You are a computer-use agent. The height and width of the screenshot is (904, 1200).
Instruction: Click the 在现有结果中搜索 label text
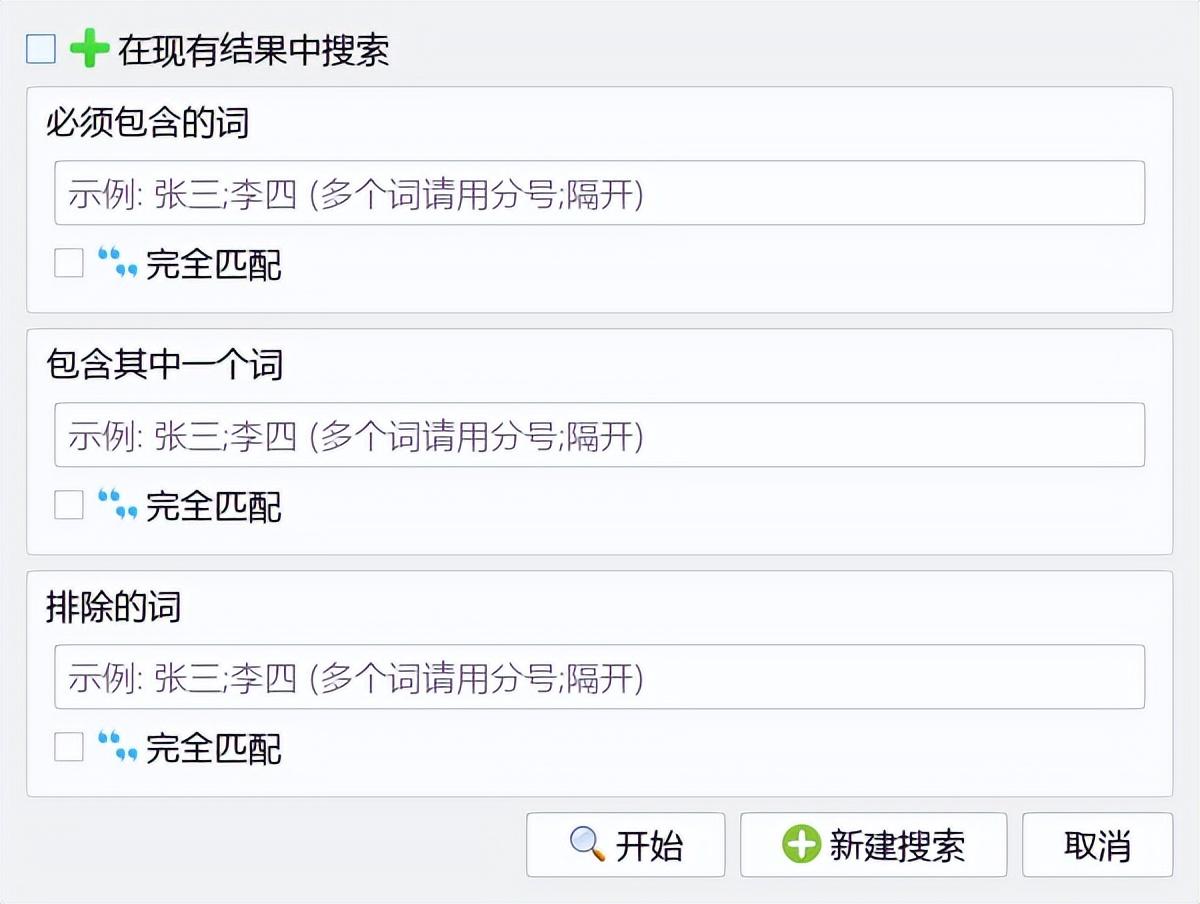tap(253, 50)
